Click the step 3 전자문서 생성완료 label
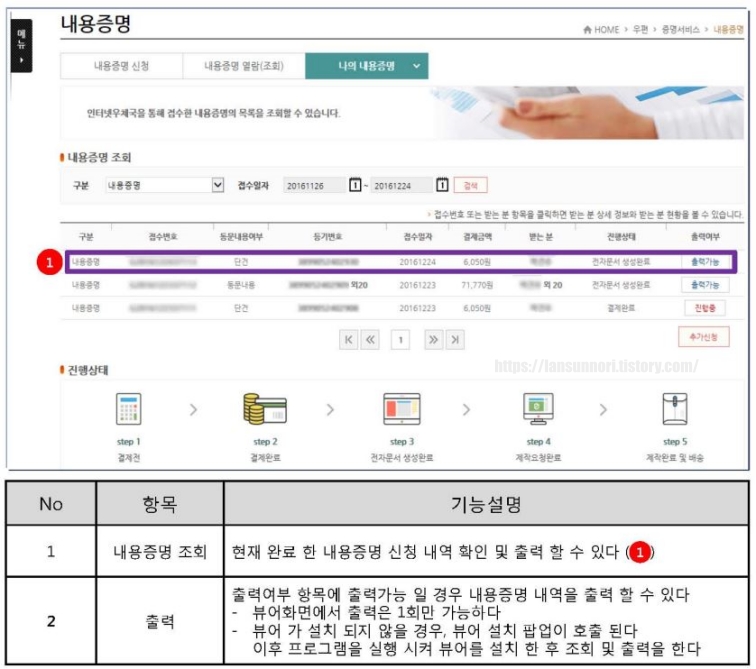 [x=402, y=457]
